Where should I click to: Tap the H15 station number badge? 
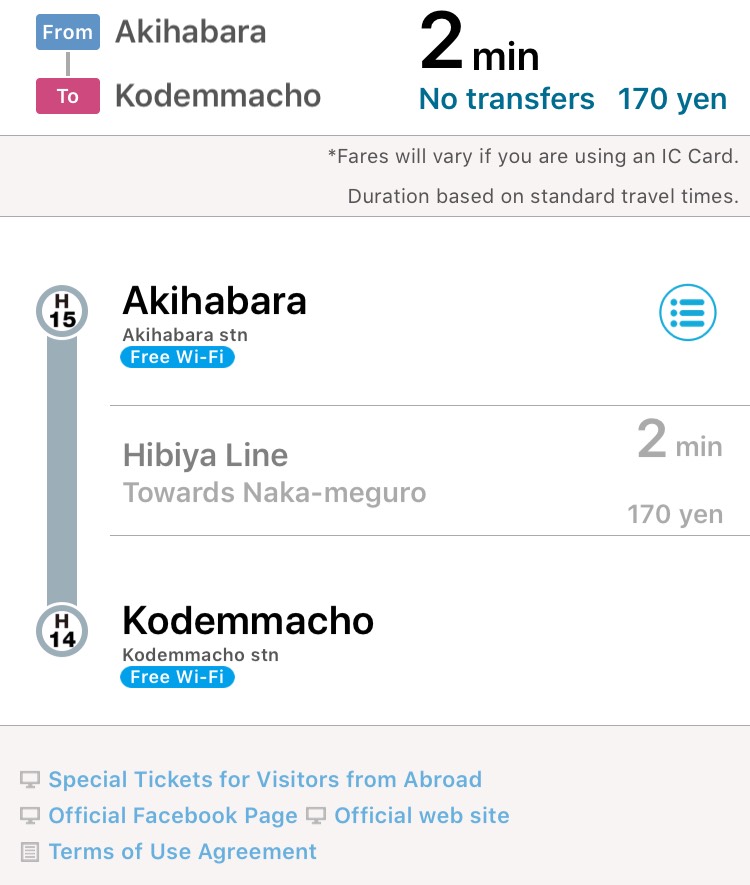point(62,312)
